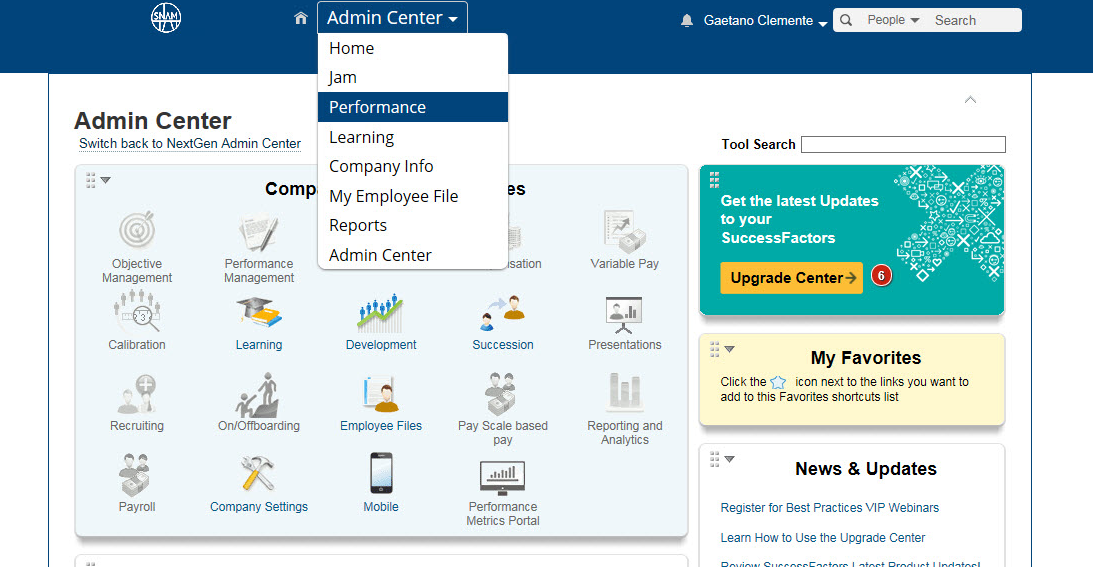Select Jam from the menu
Viewport: 1093px width, 572px height.
pyautogui.click(x=413, y=77)
